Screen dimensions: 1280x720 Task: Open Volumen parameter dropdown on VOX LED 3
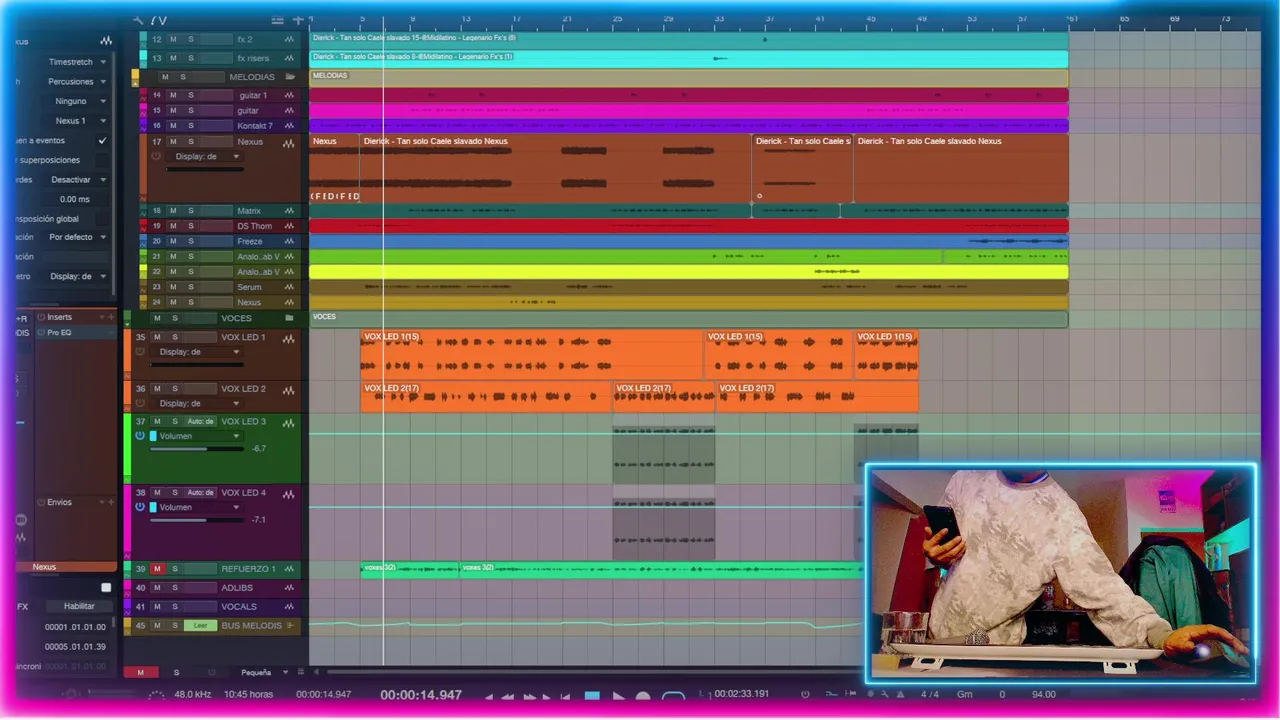[x=195, y=436]
